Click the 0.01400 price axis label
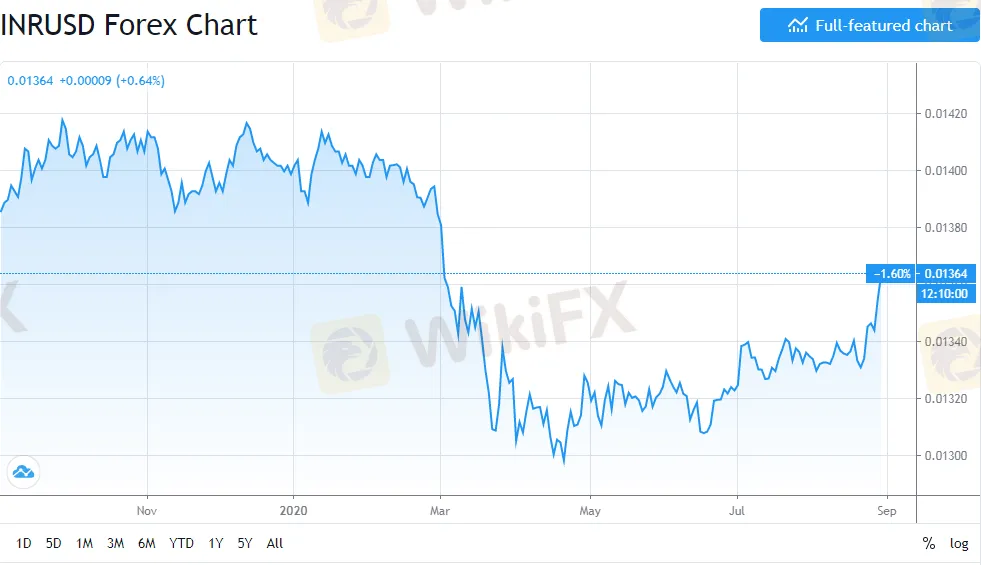 coord(943,171)
